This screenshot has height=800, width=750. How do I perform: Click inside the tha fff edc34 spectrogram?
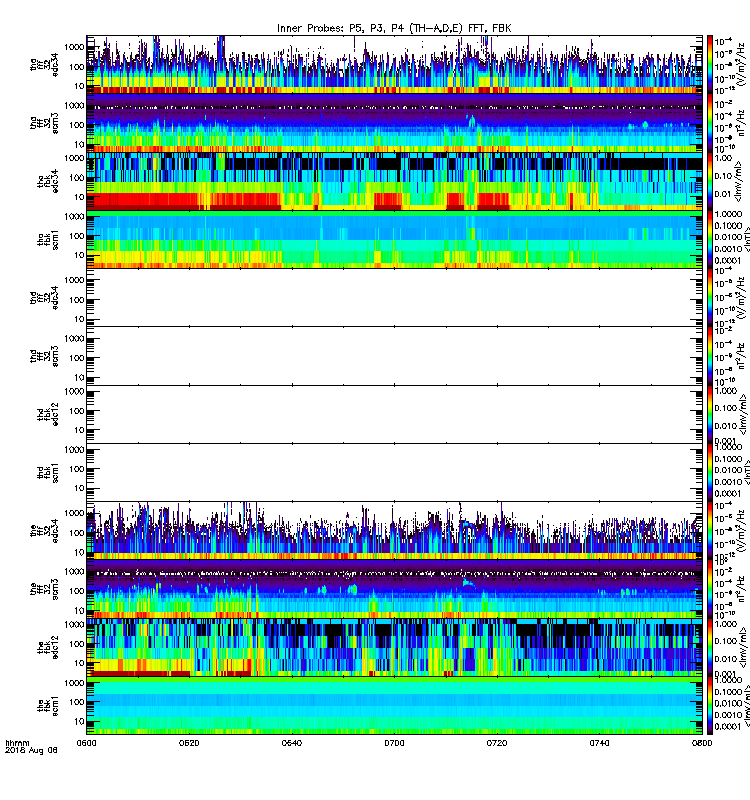coord(394,65)
